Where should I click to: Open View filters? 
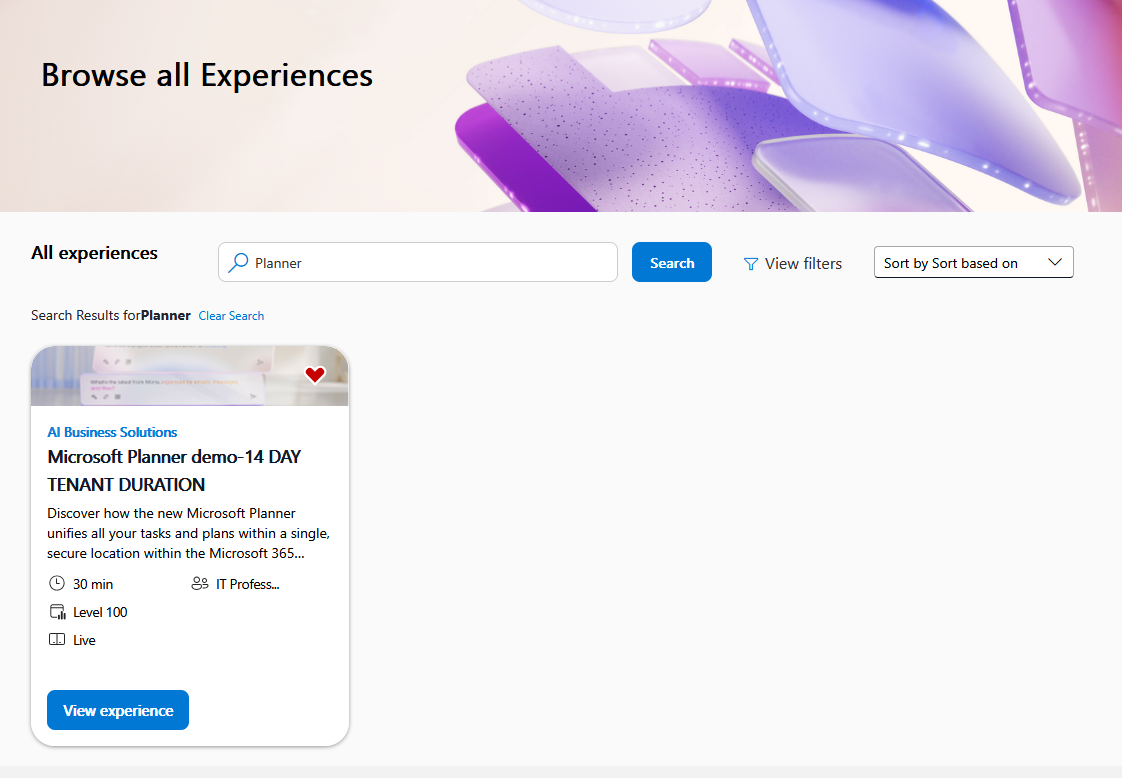[793, 264]
